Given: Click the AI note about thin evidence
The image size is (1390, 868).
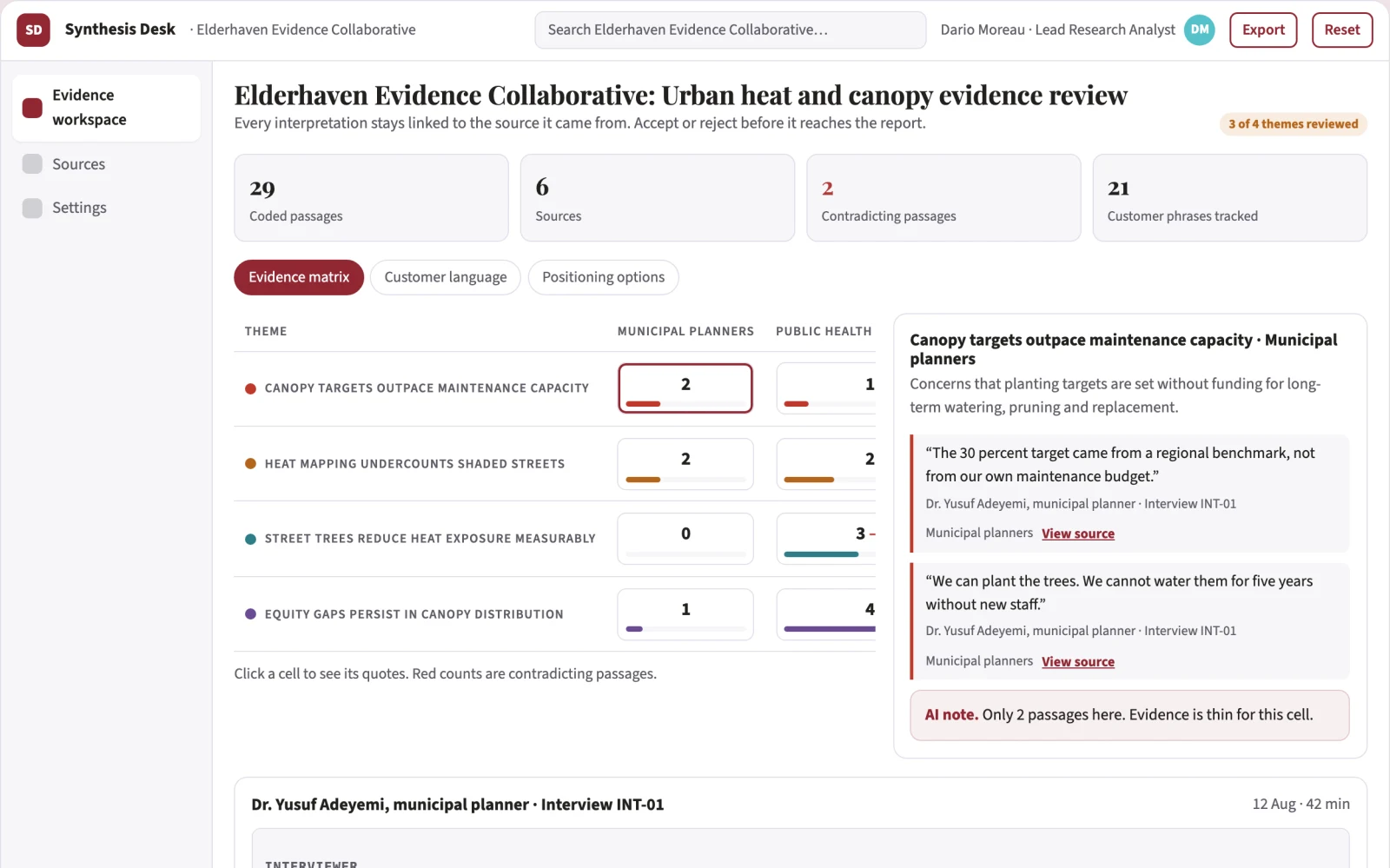Looking at the screenshot, I should point(1129,715).
